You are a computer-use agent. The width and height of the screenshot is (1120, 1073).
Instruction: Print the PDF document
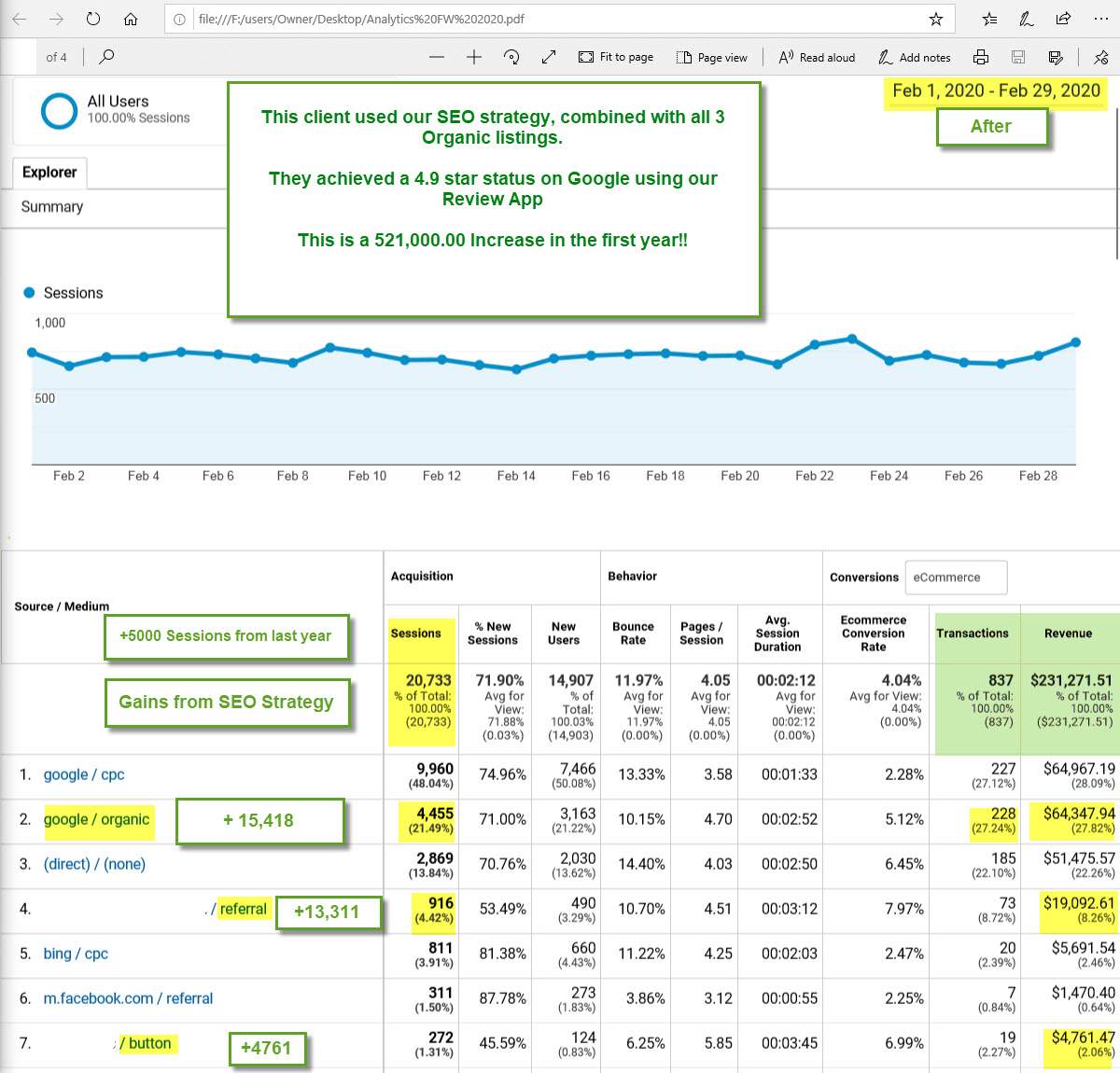click(981, 57)
